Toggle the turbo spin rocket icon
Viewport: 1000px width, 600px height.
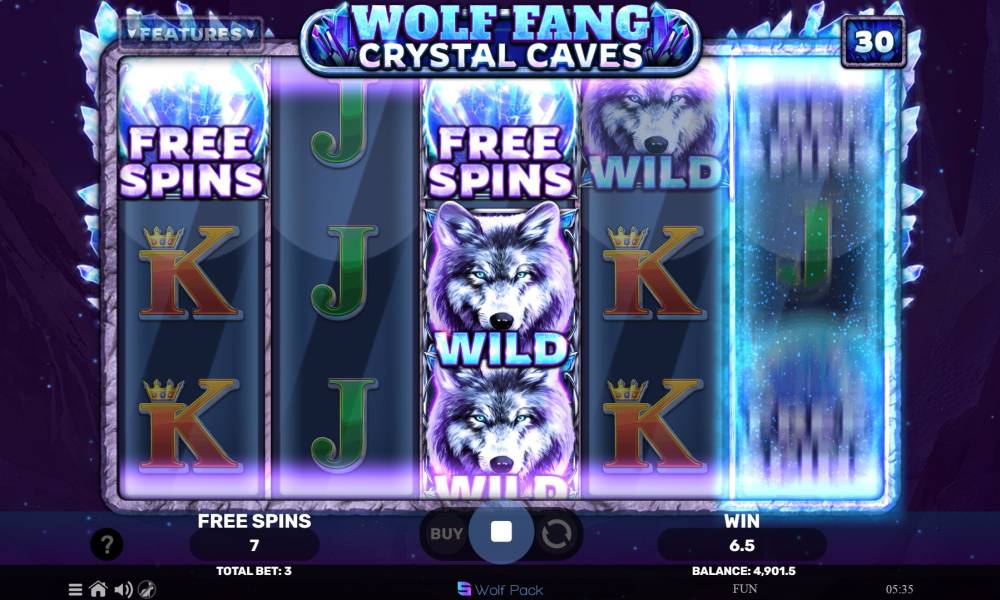147,590
